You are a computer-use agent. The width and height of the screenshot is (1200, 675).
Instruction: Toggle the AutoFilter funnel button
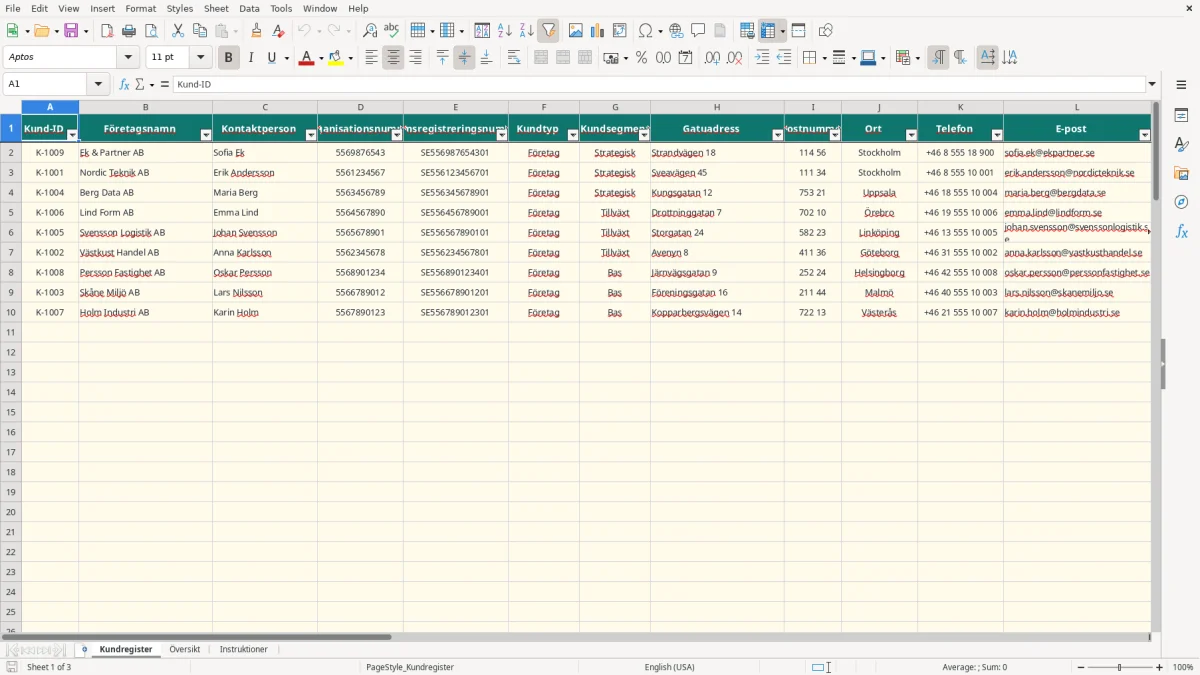click(x=548, y=31)
